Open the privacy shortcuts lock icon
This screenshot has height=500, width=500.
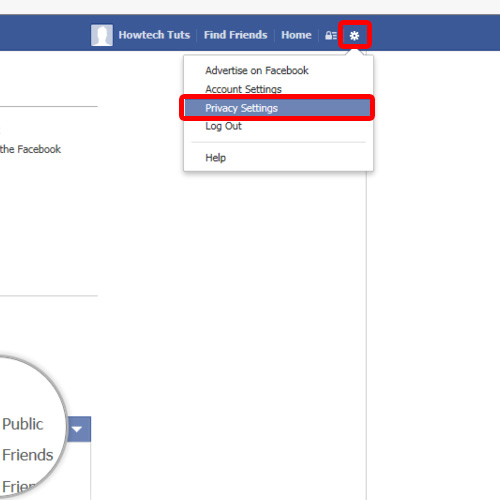point(331,35)
